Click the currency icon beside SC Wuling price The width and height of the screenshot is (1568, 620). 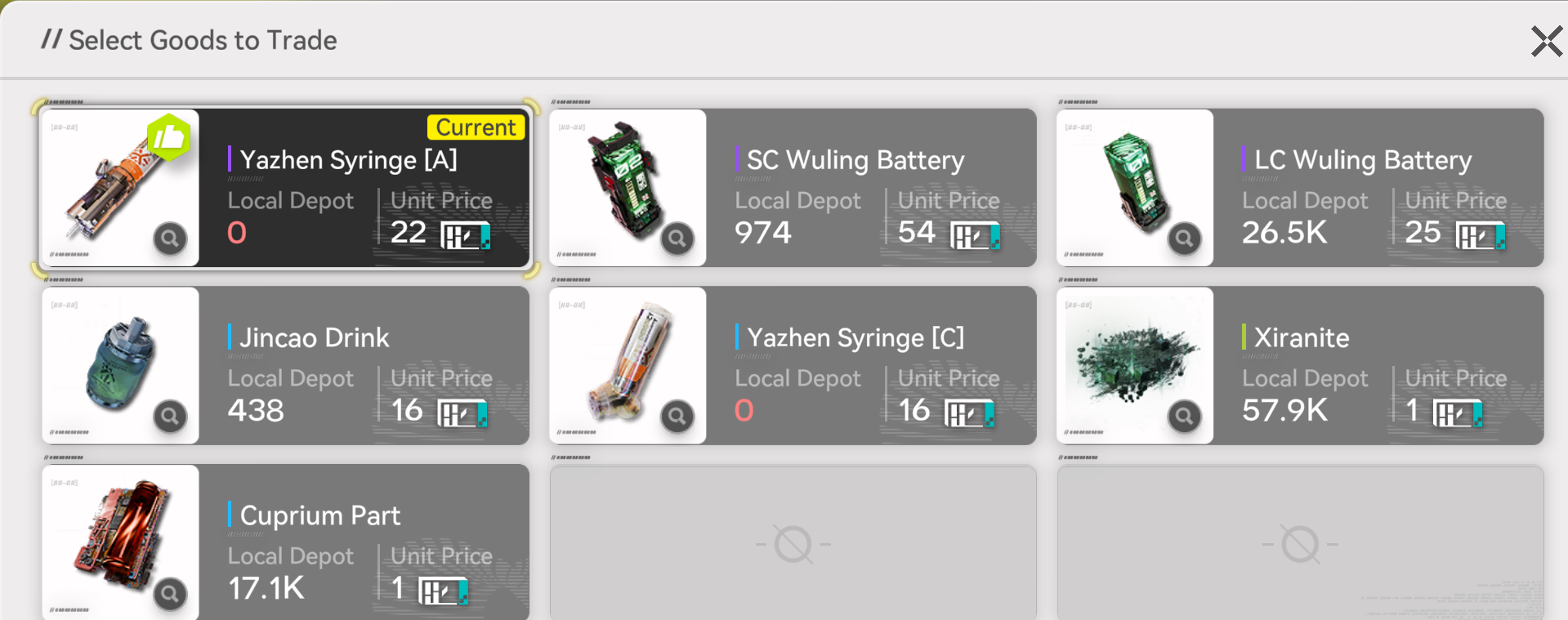coord(976,236)
